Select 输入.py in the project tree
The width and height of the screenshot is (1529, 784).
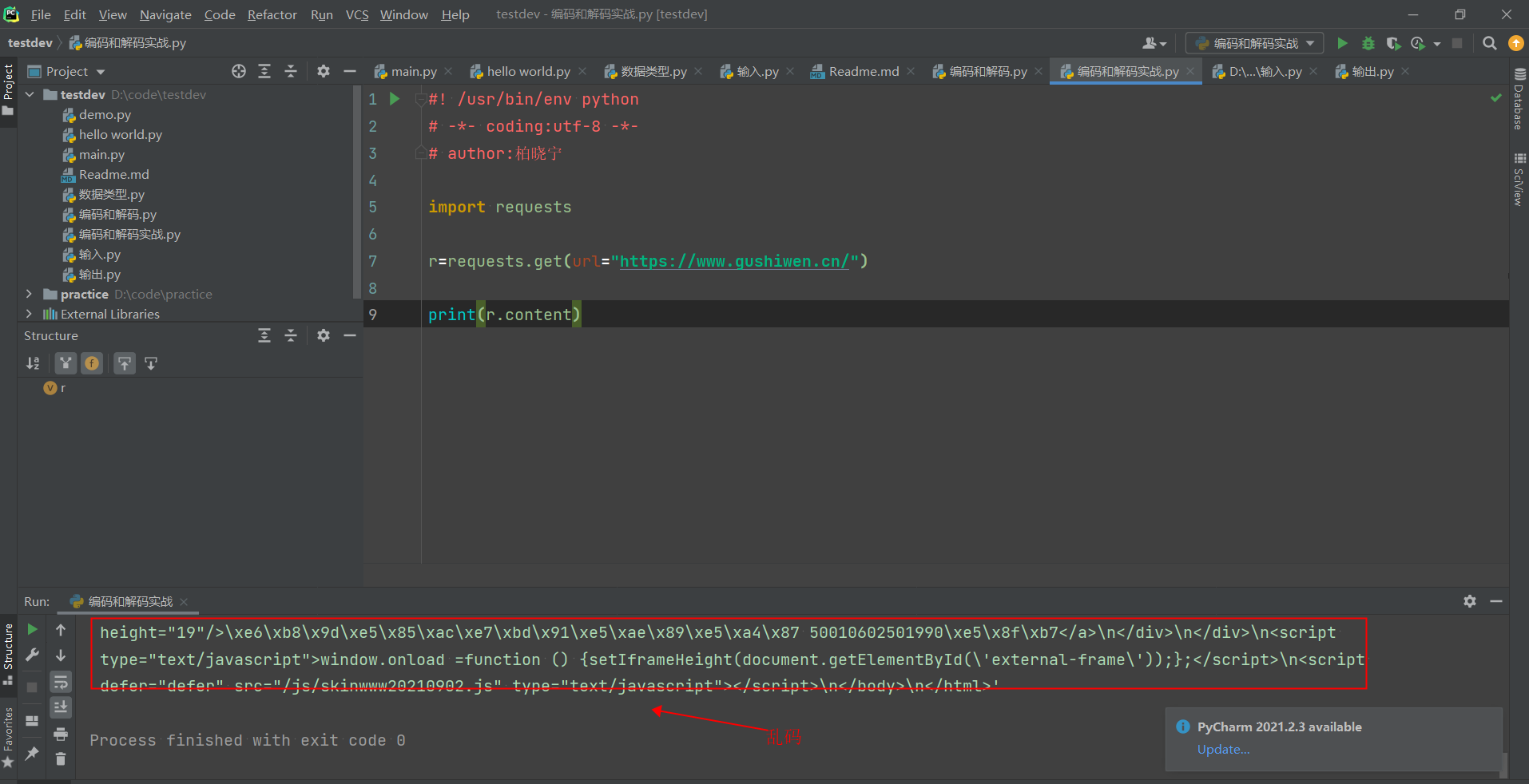click(x=99, y=254)
